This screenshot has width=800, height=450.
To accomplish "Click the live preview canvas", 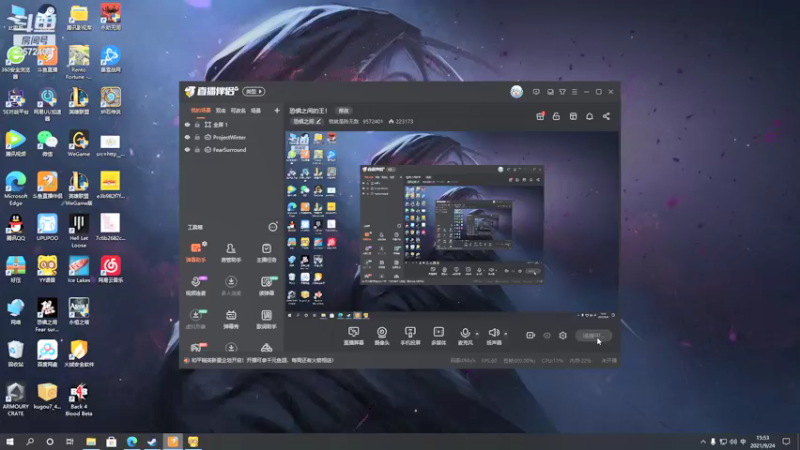I will (452, 225).
